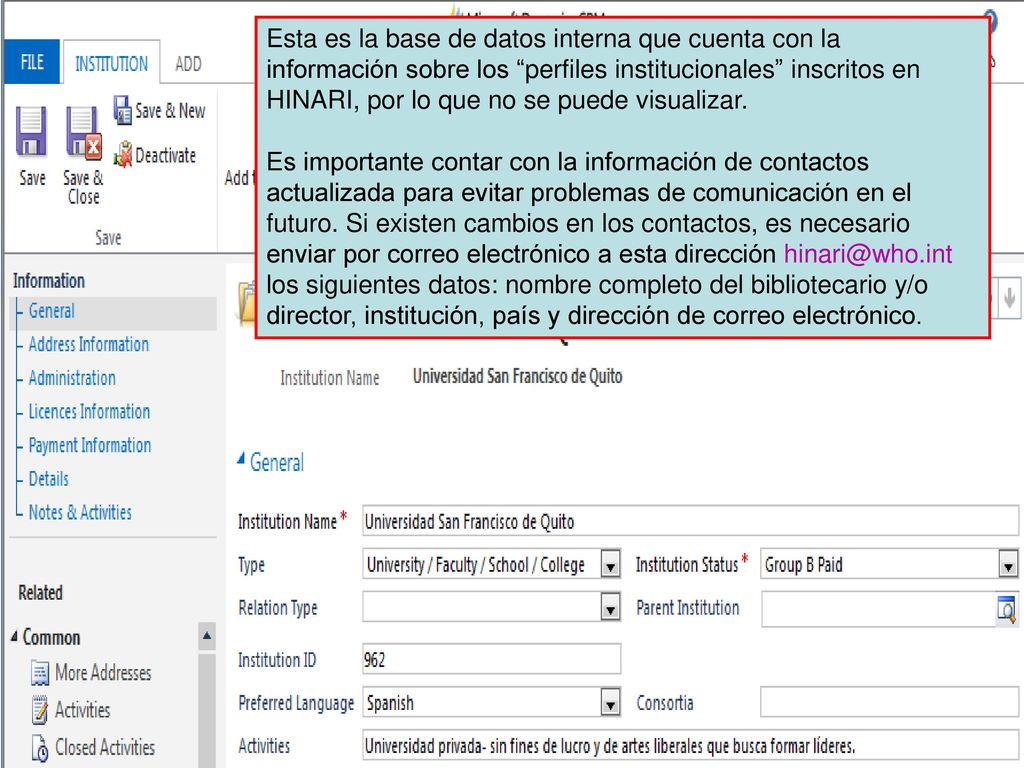This screenshot has height=768, width=1024.
Task: Open Address Information section
Action: (89, 344)
